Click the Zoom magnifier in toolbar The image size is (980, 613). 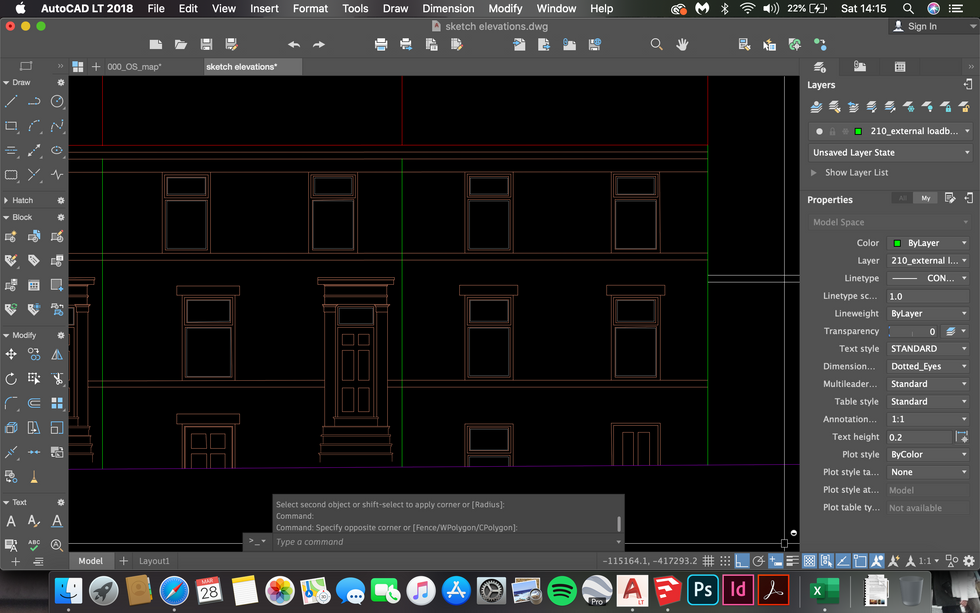pyautogui.click(x=656, y=44)
